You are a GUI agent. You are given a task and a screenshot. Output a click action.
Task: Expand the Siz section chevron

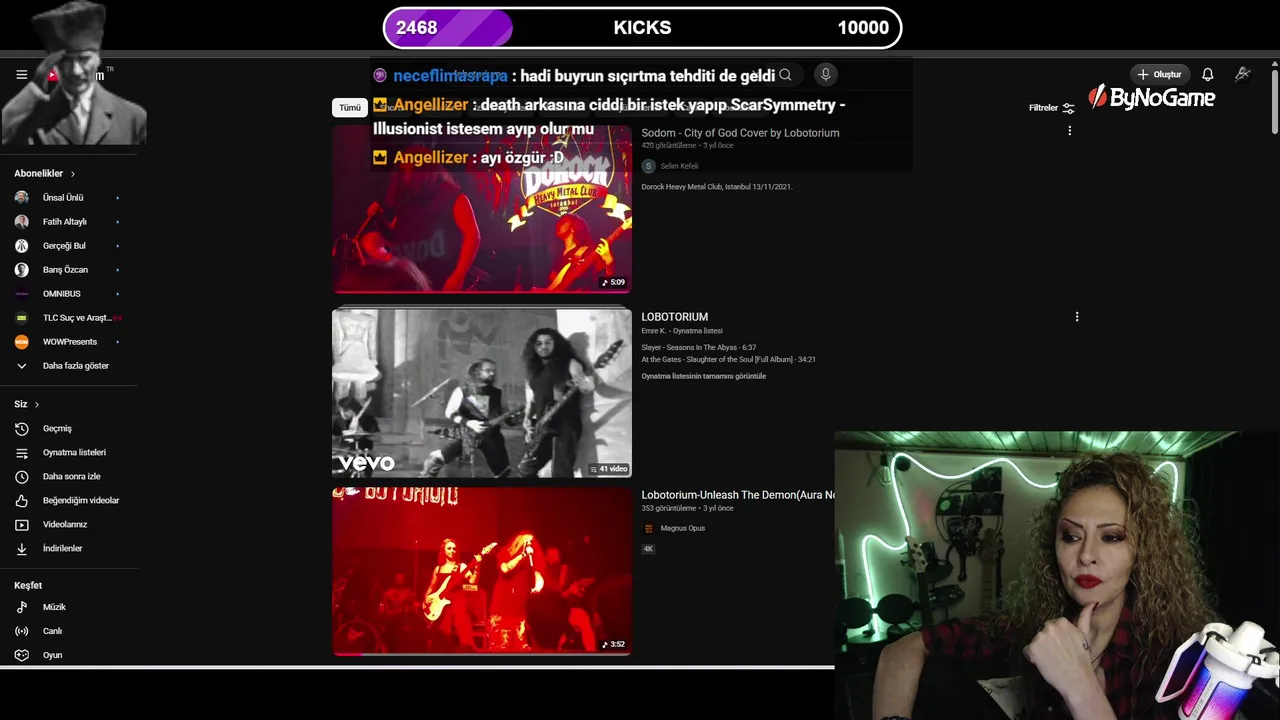[x=36, y=405]
